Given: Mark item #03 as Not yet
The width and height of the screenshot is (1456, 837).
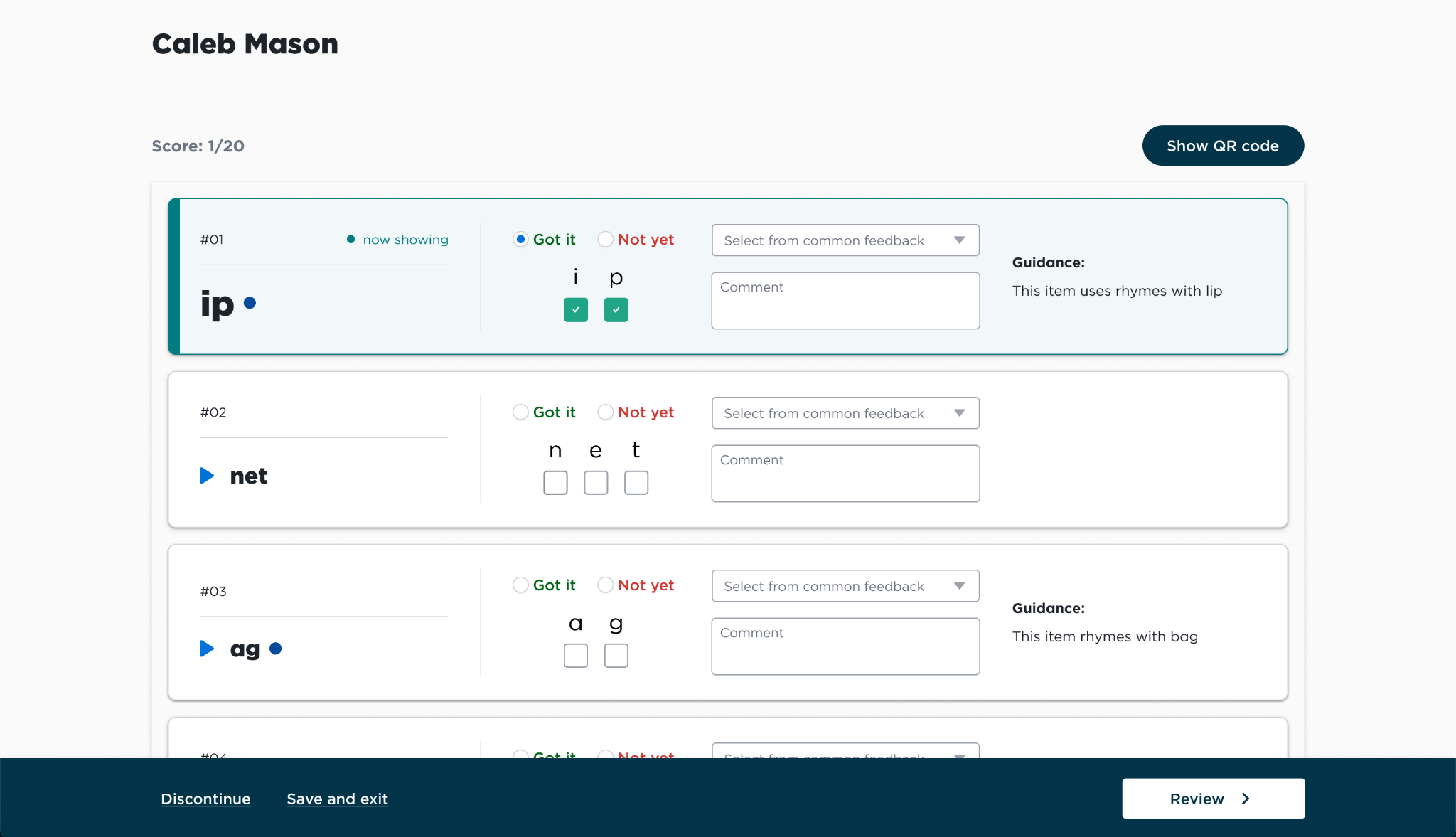Looking at the screenshot, I should [x=606, y=585].
